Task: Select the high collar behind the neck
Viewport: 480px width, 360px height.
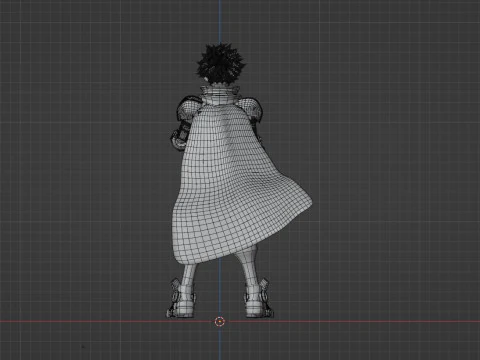Action: [x=220, y=95]
